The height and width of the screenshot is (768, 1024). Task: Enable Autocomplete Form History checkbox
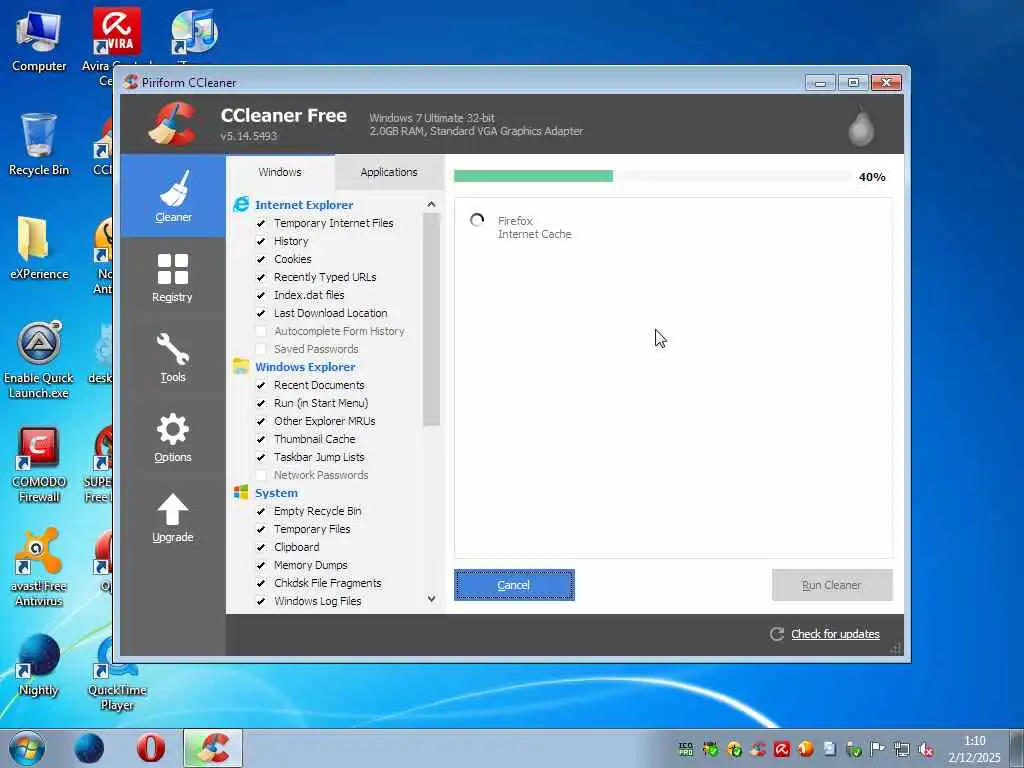(261, 331)
